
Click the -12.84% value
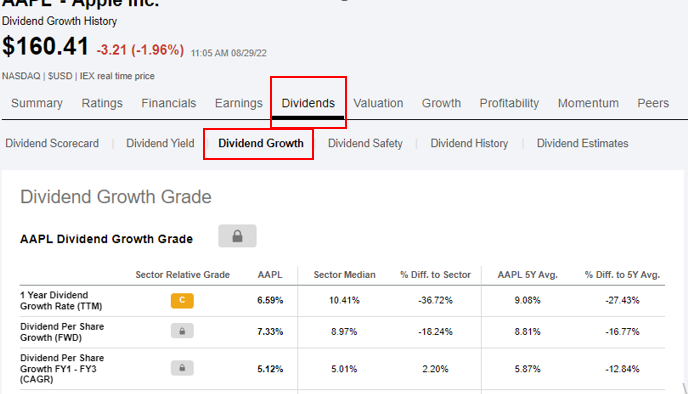[x=622, y=369]
